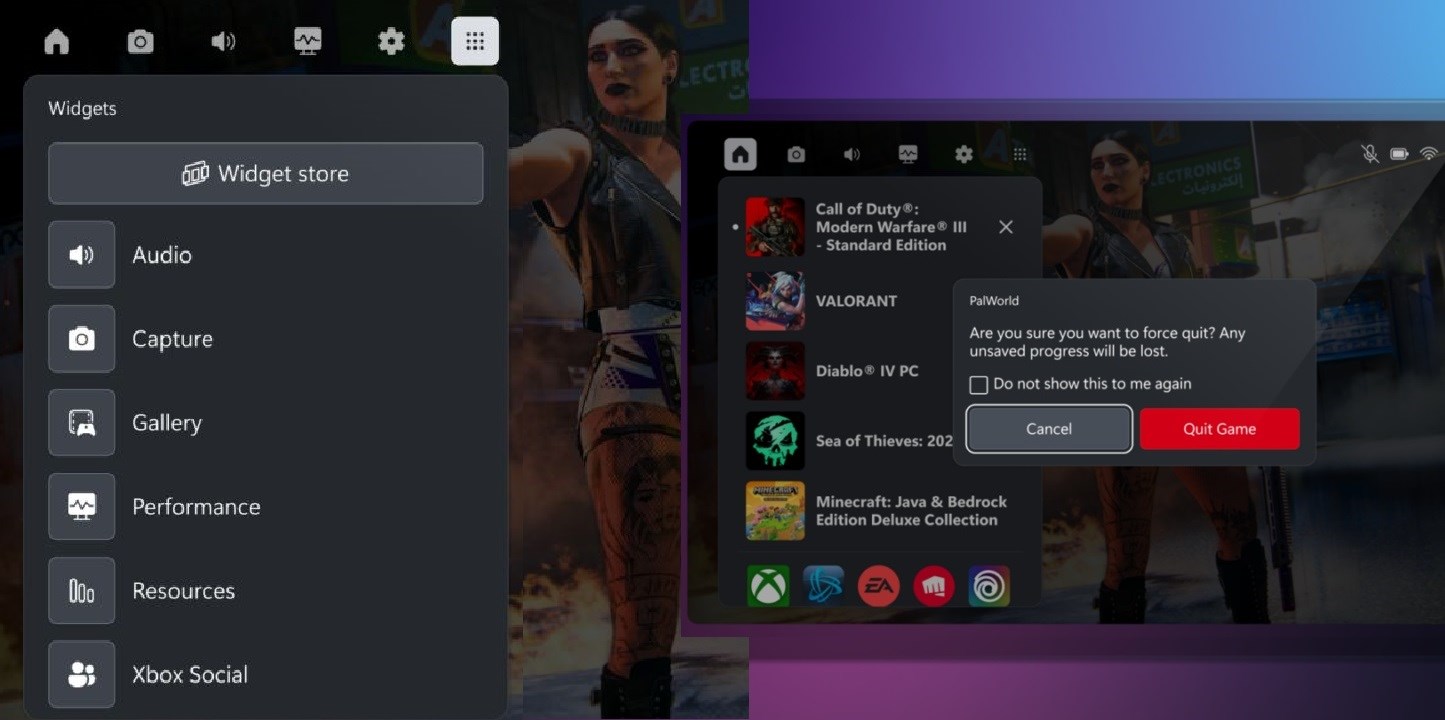Click speaker icon in right Game Bar
This screenshot has height=720, width=1445.
tap(852, 154)
